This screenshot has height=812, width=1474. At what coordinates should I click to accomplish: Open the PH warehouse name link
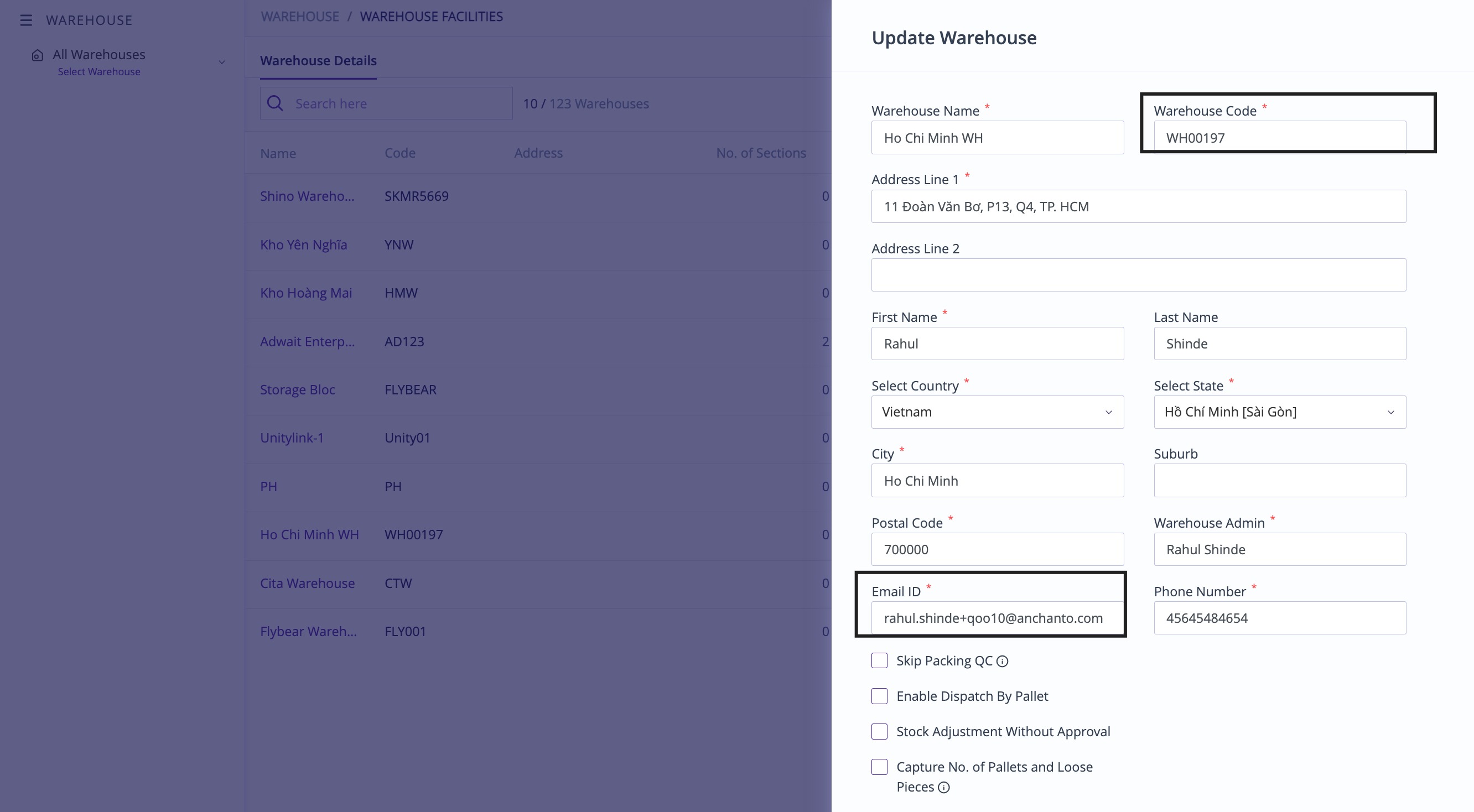(x=268, y=487)
